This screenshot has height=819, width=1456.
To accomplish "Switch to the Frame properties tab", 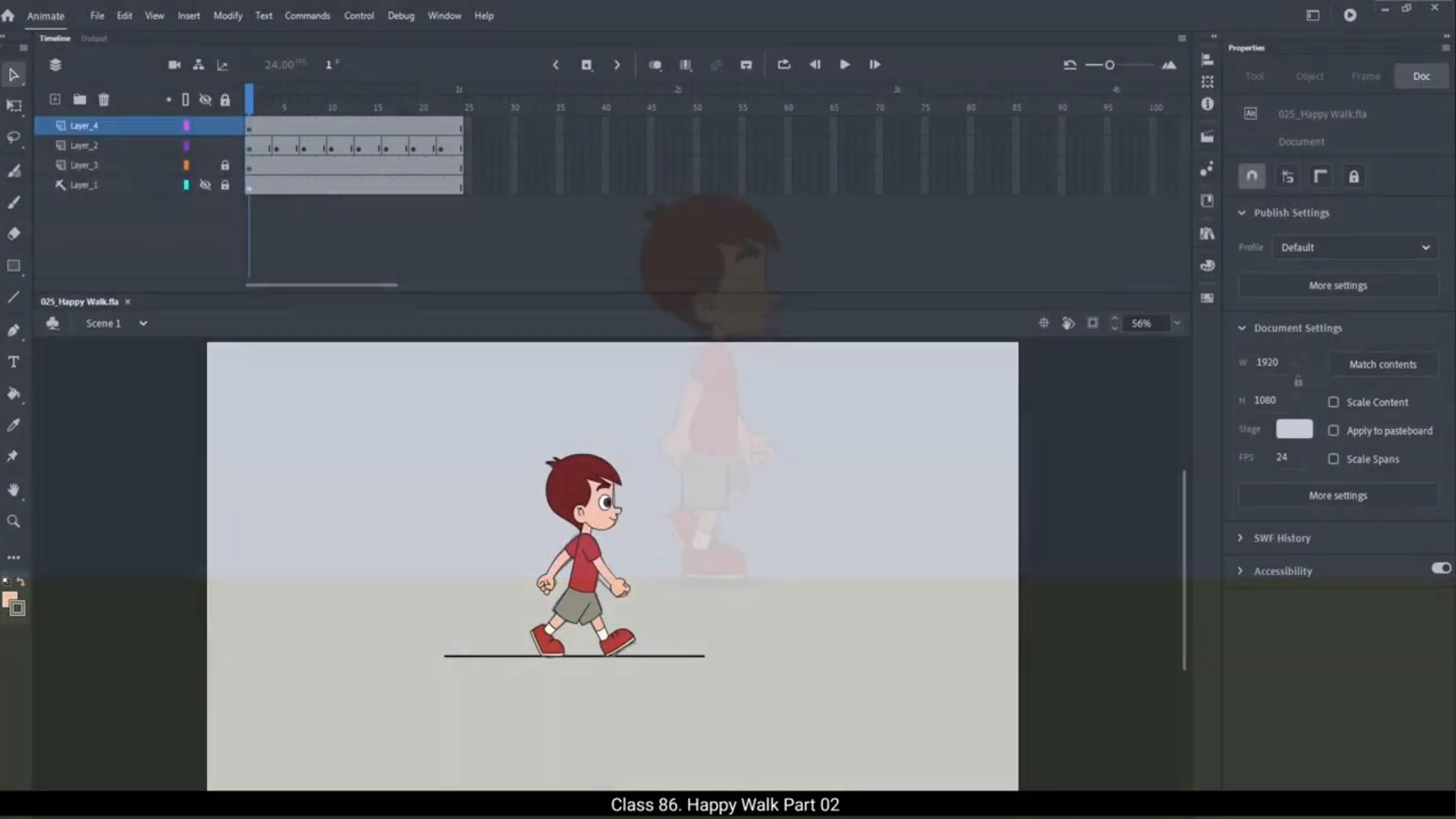I will click(1365, 76).
